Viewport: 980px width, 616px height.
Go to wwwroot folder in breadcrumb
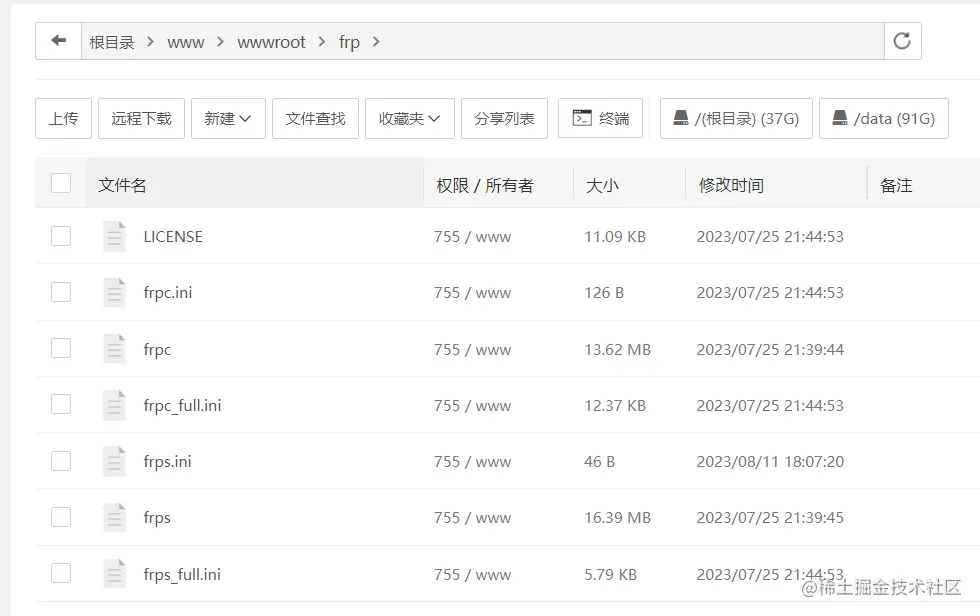271,42
